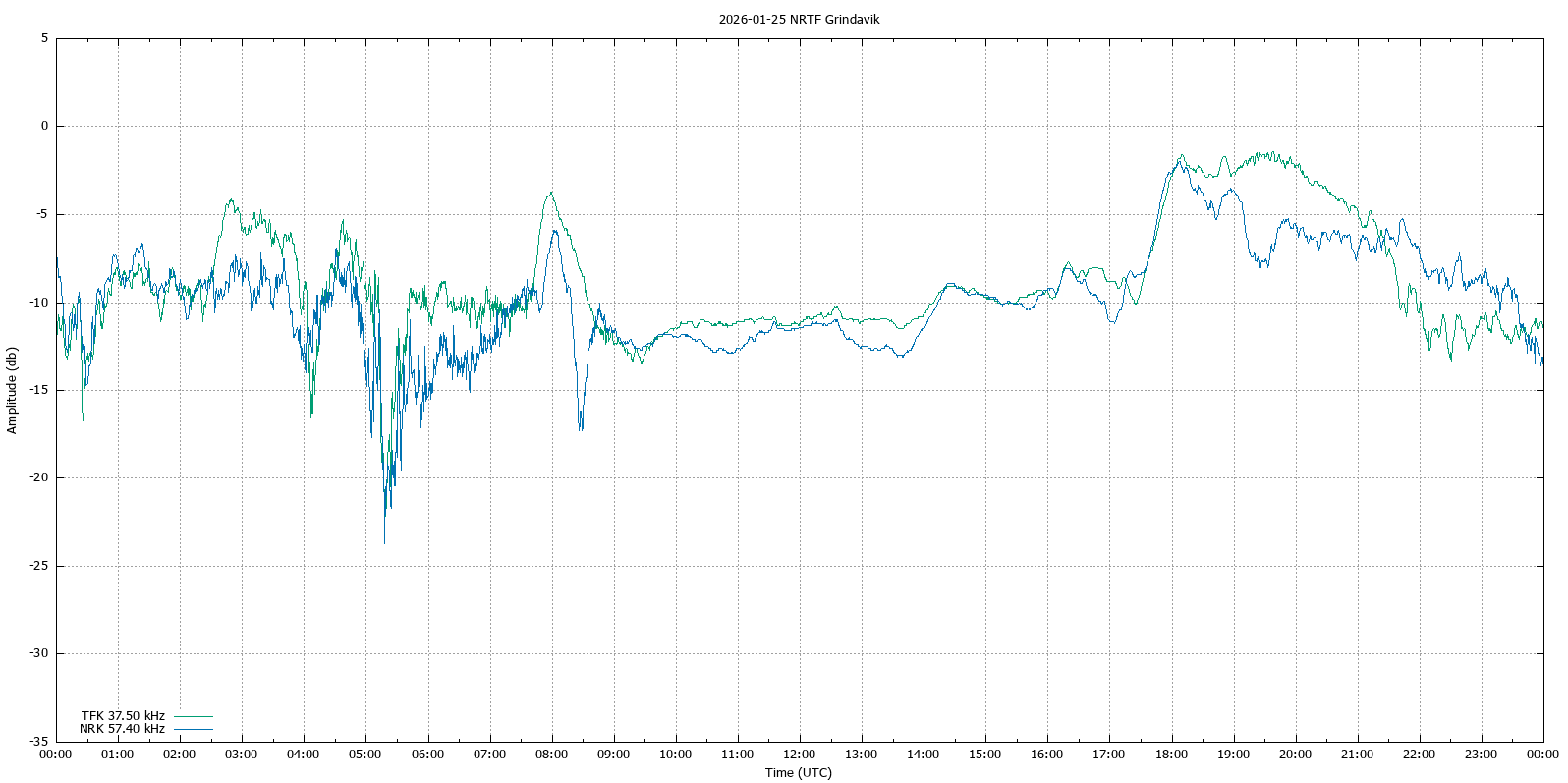Click the chart title 2026-01-25 NRTF Grindavik

(799, 19)
